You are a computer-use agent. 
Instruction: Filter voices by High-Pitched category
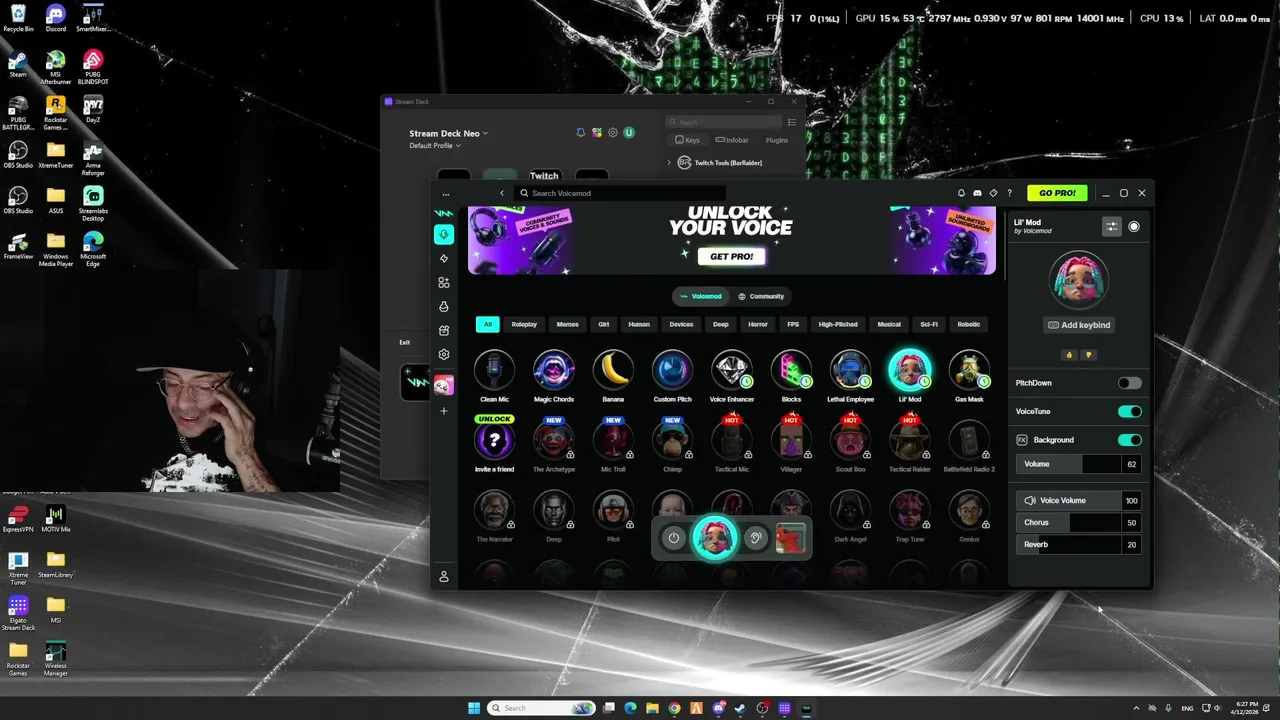coord(838,324)
